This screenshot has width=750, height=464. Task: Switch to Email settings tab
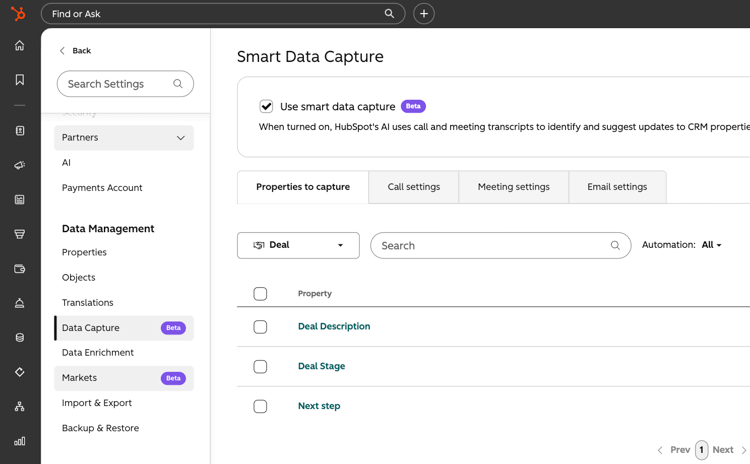click(617, 187)
